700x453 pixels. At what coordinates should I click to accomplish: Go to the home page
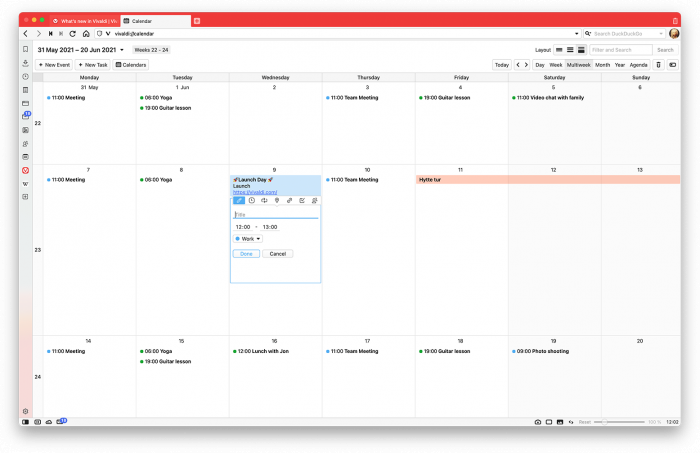[86, 33]
